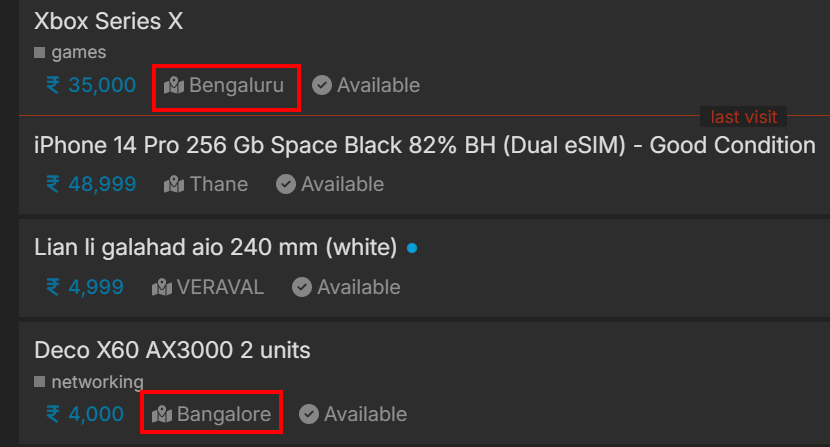The image size is (830, 447).
Task: Click the rupee icon beside 48,999
Action: [53, 184]
